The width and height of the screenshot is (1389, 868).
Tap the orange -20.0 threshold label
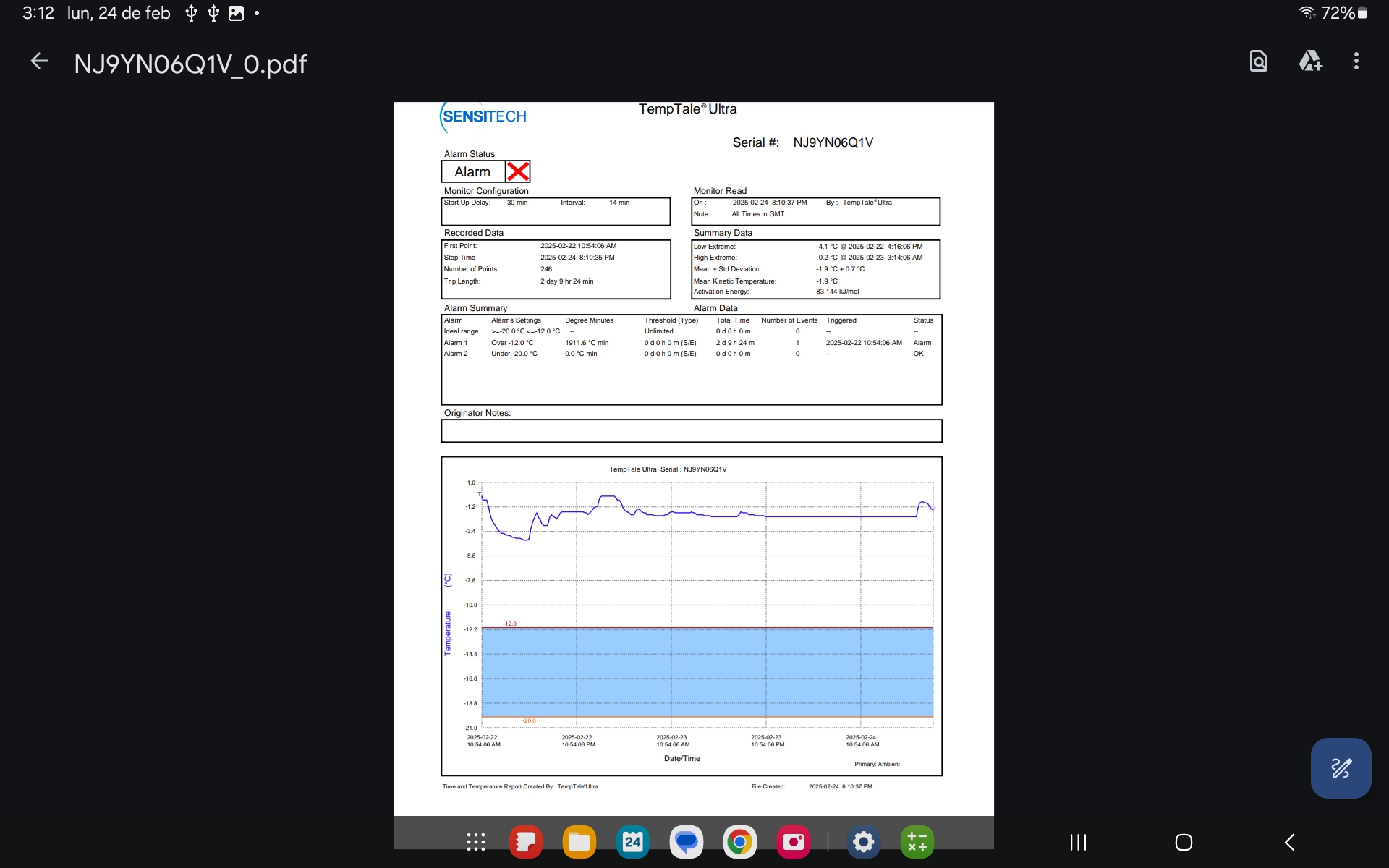click(x=529, y=720)
